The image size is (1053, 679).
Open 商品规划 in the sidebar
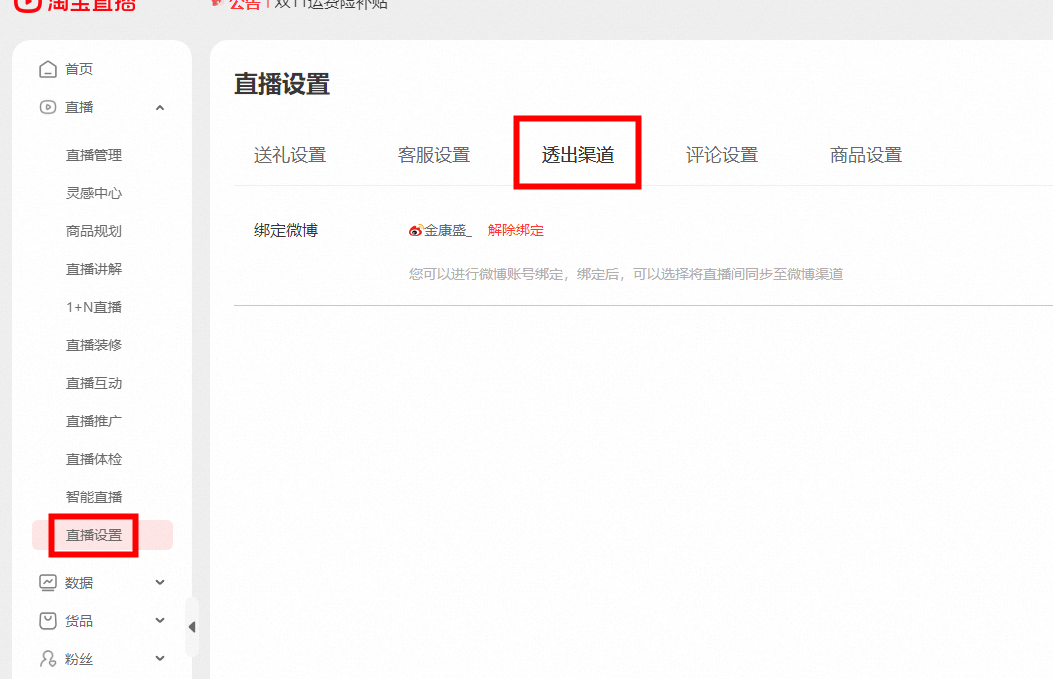coord(94,231)
